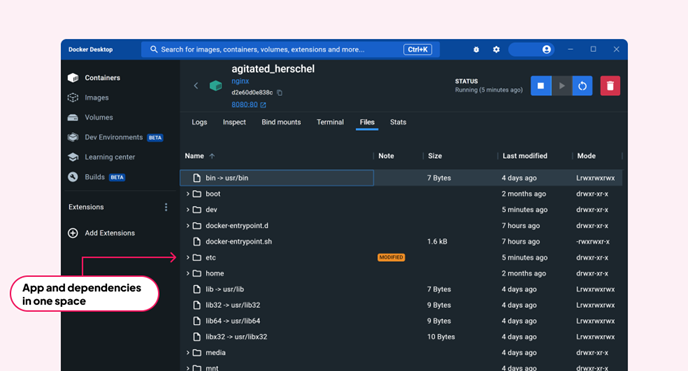Screen dimensions: 688x371
Task: Open the troubleshoot bug icon
Action: (476, 50)
